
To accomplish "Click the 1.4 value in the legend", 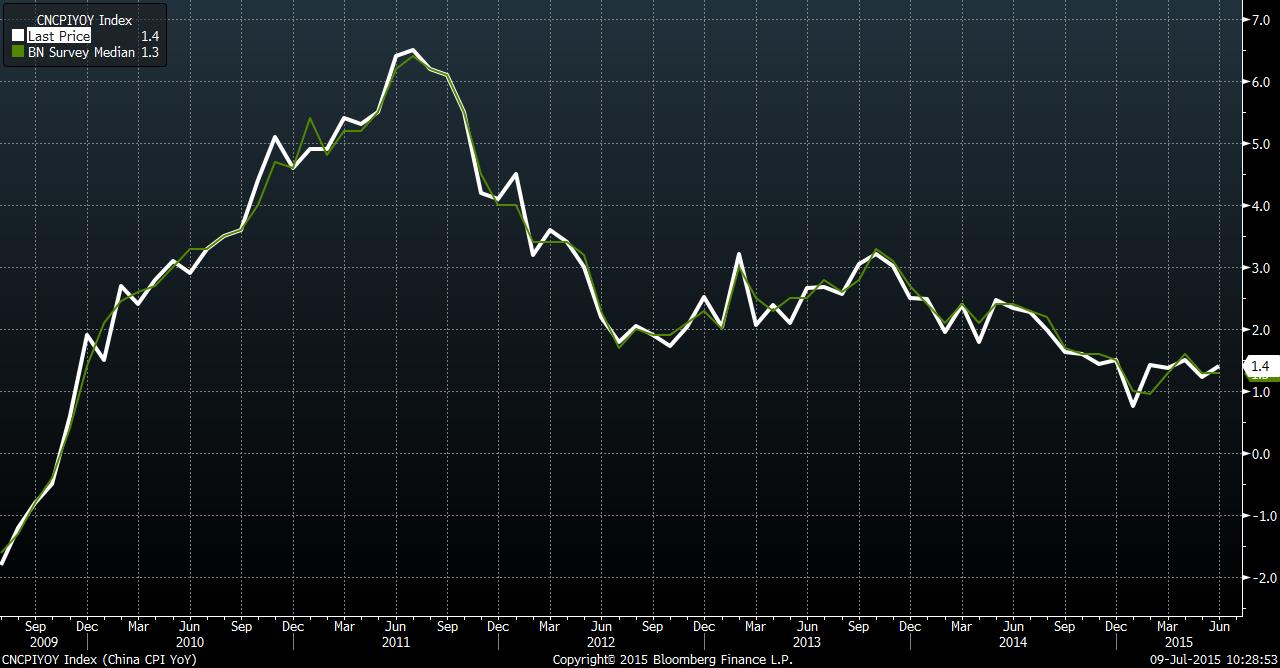I will pos(150,36).
